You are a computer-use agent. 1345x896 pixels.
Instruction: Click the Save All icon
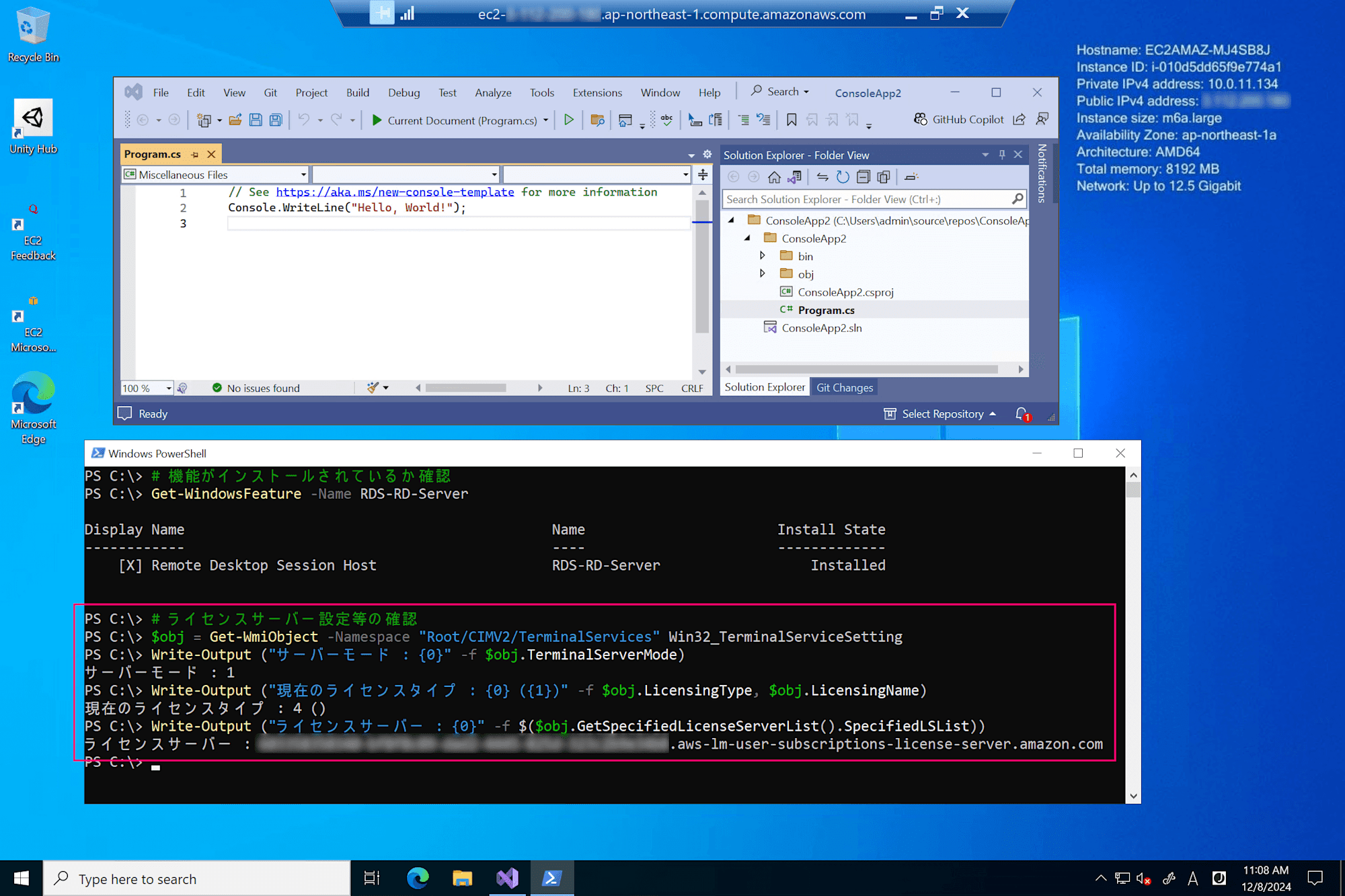pos(275,120)
